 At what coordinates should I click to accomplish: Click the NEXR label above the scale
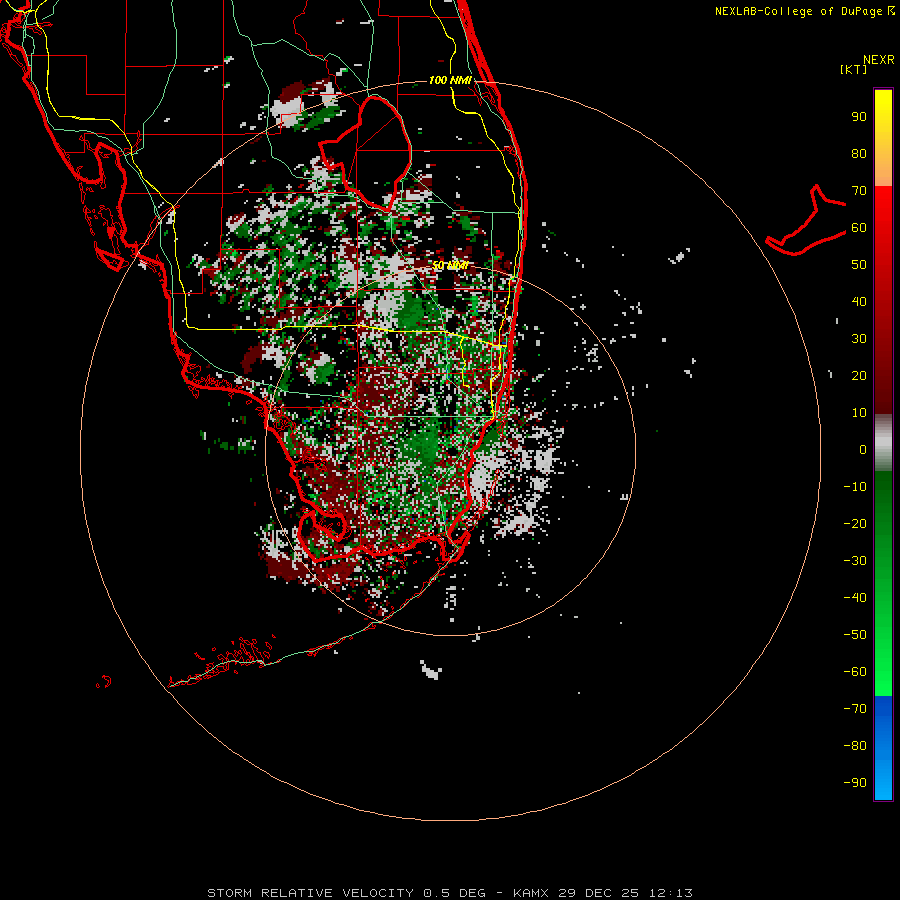[878, 60]
